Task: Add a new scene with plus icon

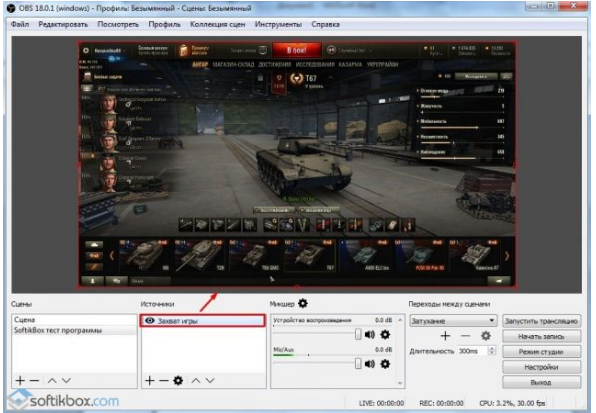Action: (x=20, y=380)
